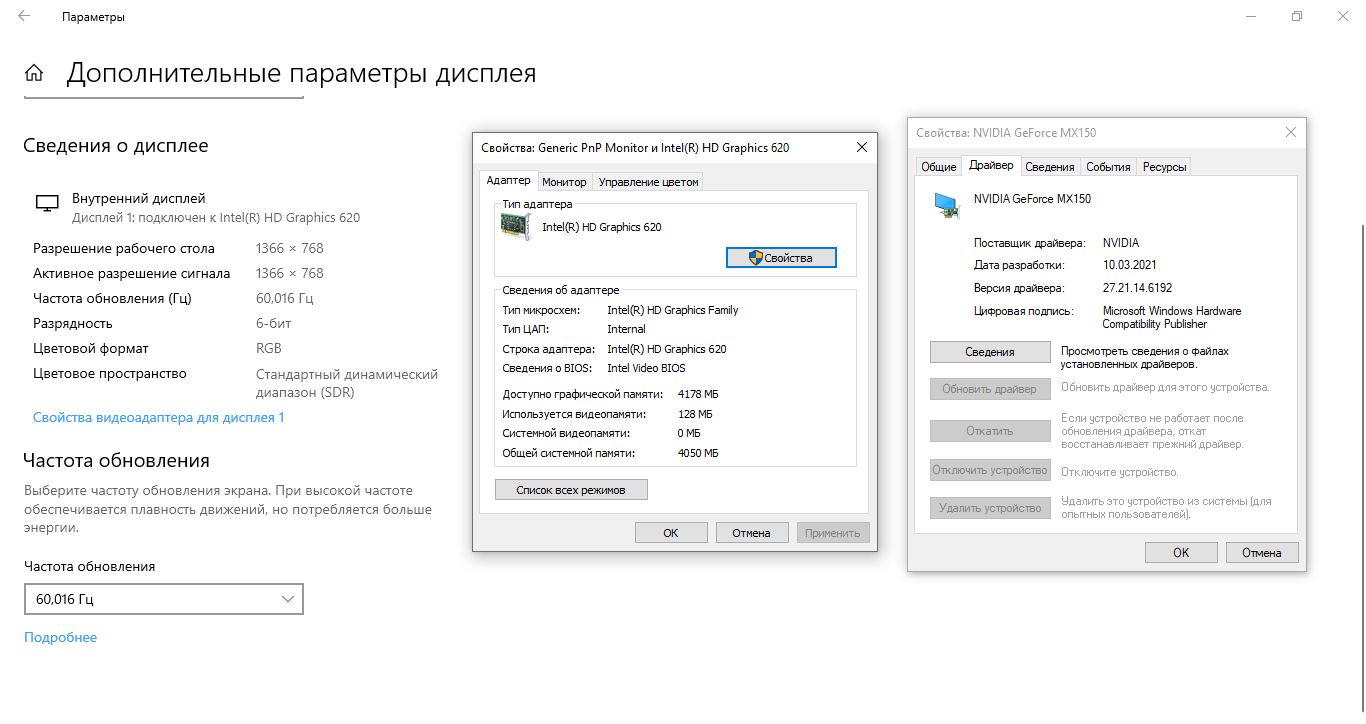Select the Драйвер tab in NVIDIA dialog
Viewport: 1366px width, 724px height.
pyautogui.click(x=991, y=166)
